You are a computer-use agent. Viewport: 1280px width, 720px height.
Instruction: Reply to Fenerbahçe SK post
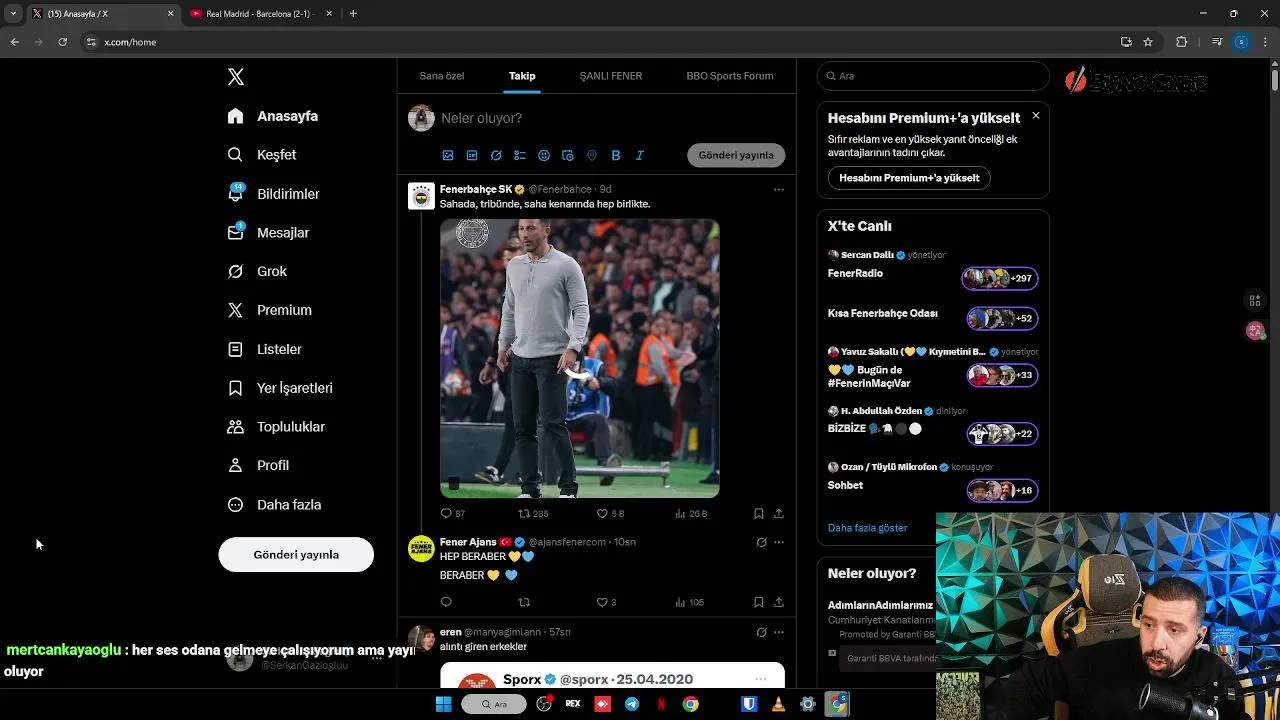pos(446,513)
